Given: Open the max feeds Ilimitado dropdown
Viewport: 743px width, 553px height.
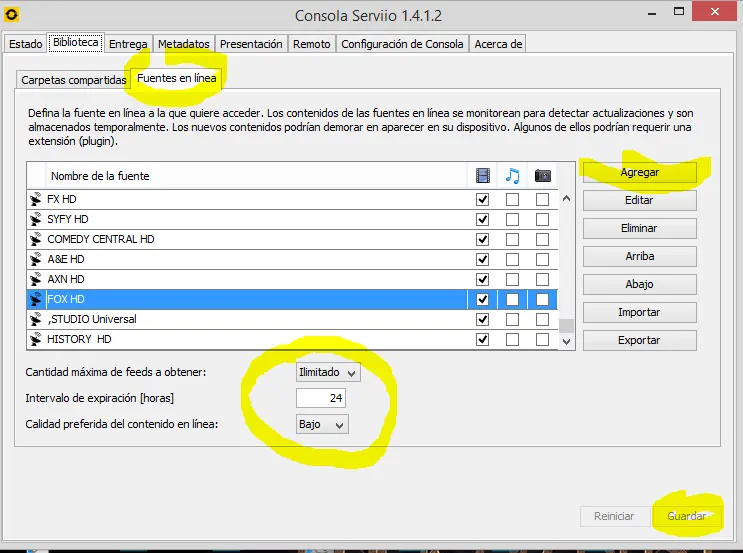Looking at the screenshot, I should 328,372.
